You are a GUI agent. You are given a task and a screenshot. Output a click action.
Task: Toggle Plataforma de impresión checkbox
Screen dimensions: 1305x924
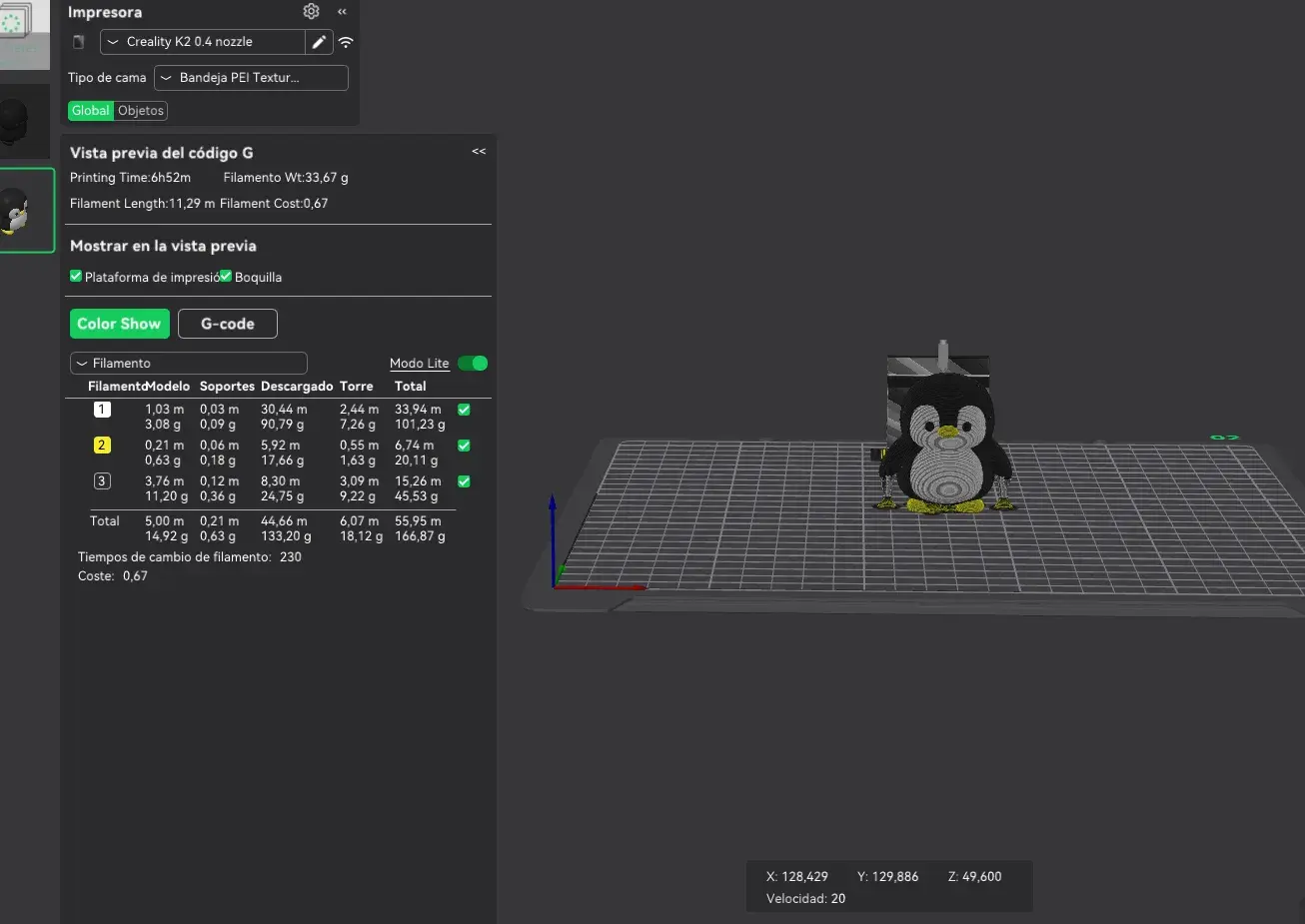[x=76, y=277]
